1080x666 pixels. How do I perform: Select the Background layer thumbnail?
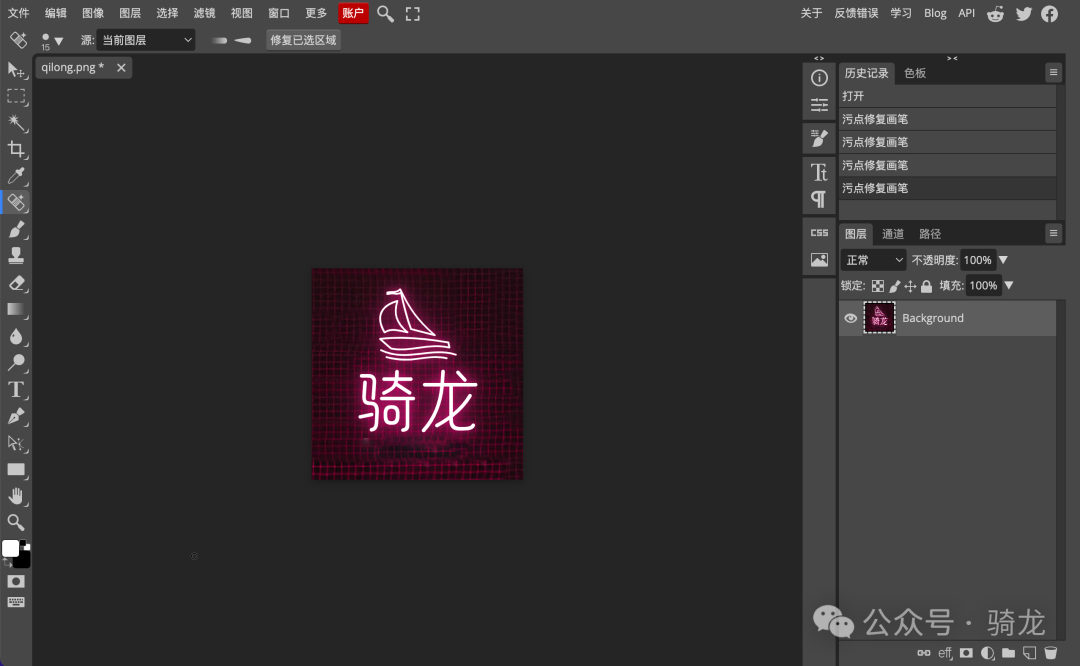880,318
